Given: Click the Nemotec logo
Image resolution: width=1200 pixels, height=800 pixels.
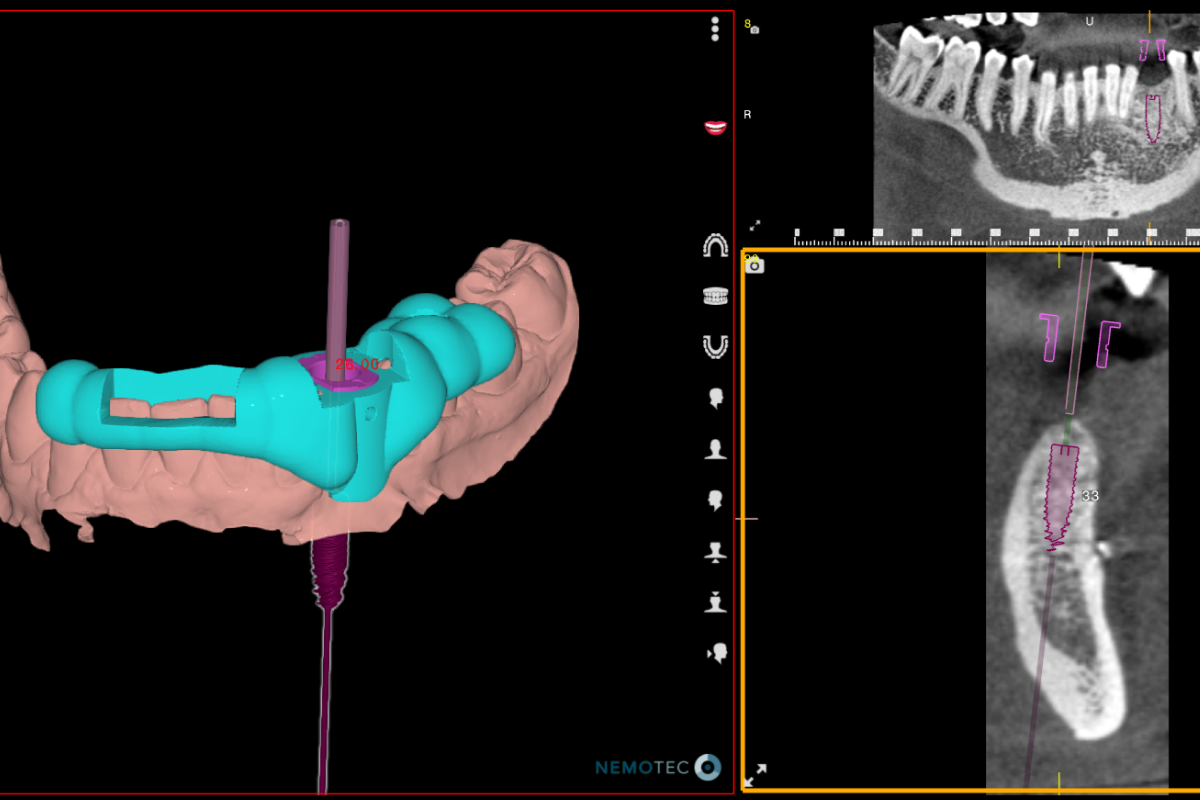Looking at the screenshot, I should point(655,763).
